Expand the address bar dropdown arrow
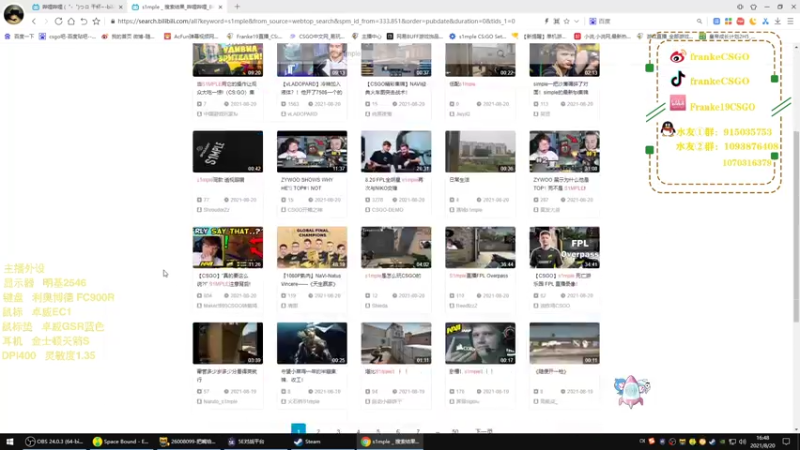Viewport: 800px width, 450px height. click(577, 21)
